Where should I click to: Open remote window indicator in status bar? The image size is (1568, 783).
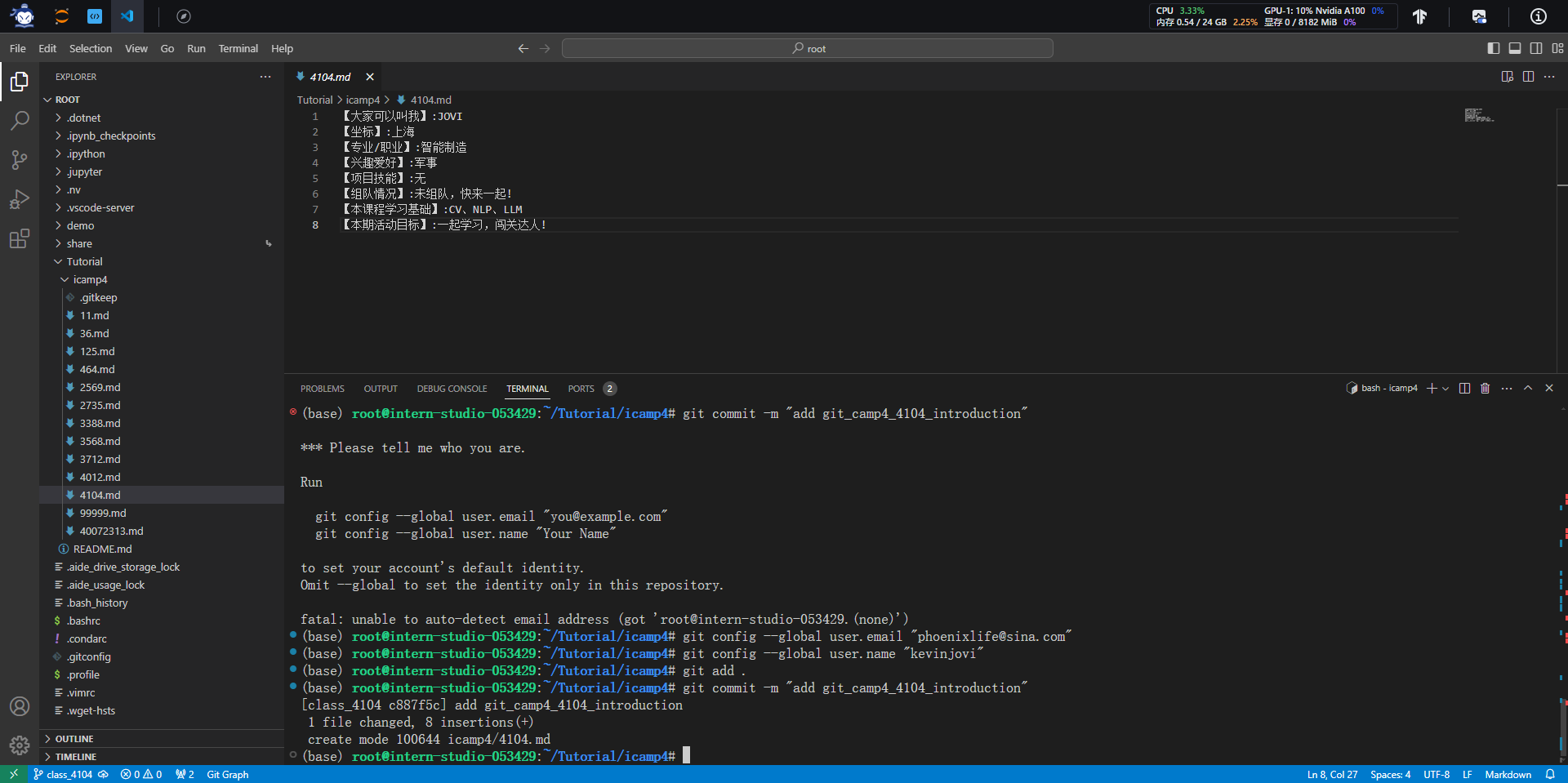pos(14,775)
